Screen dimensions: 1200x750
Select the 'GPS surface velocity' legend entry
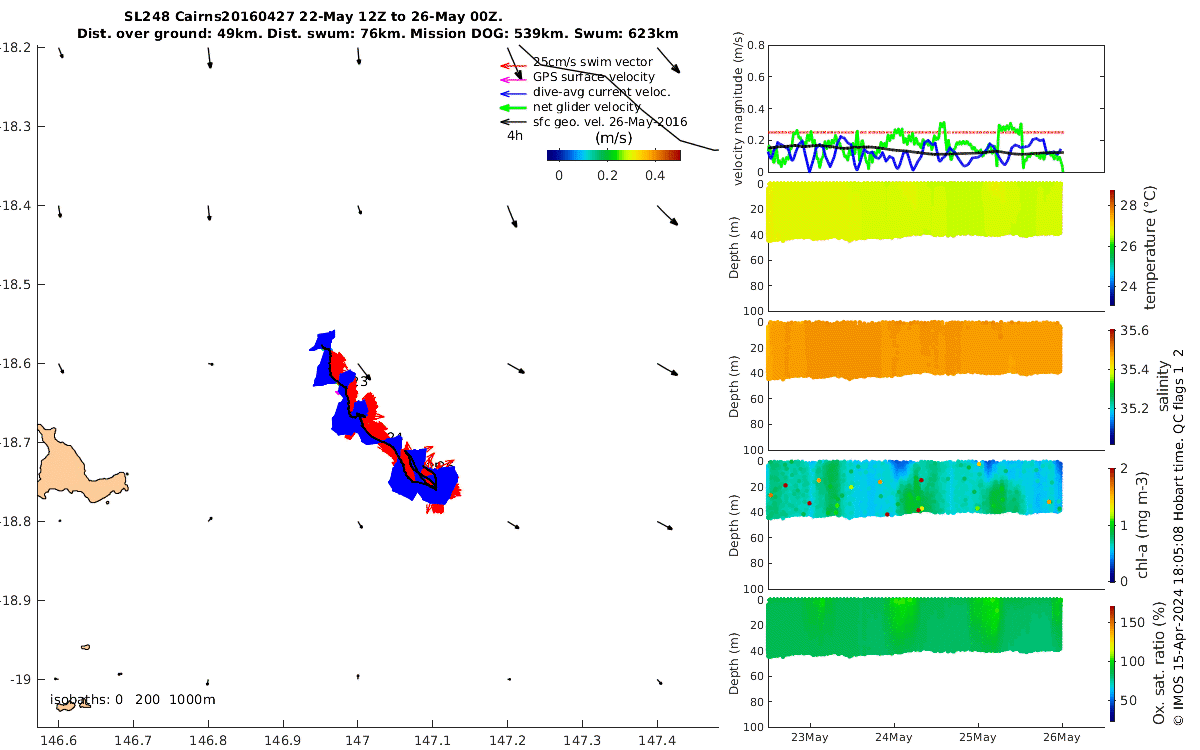pos(594,77)
